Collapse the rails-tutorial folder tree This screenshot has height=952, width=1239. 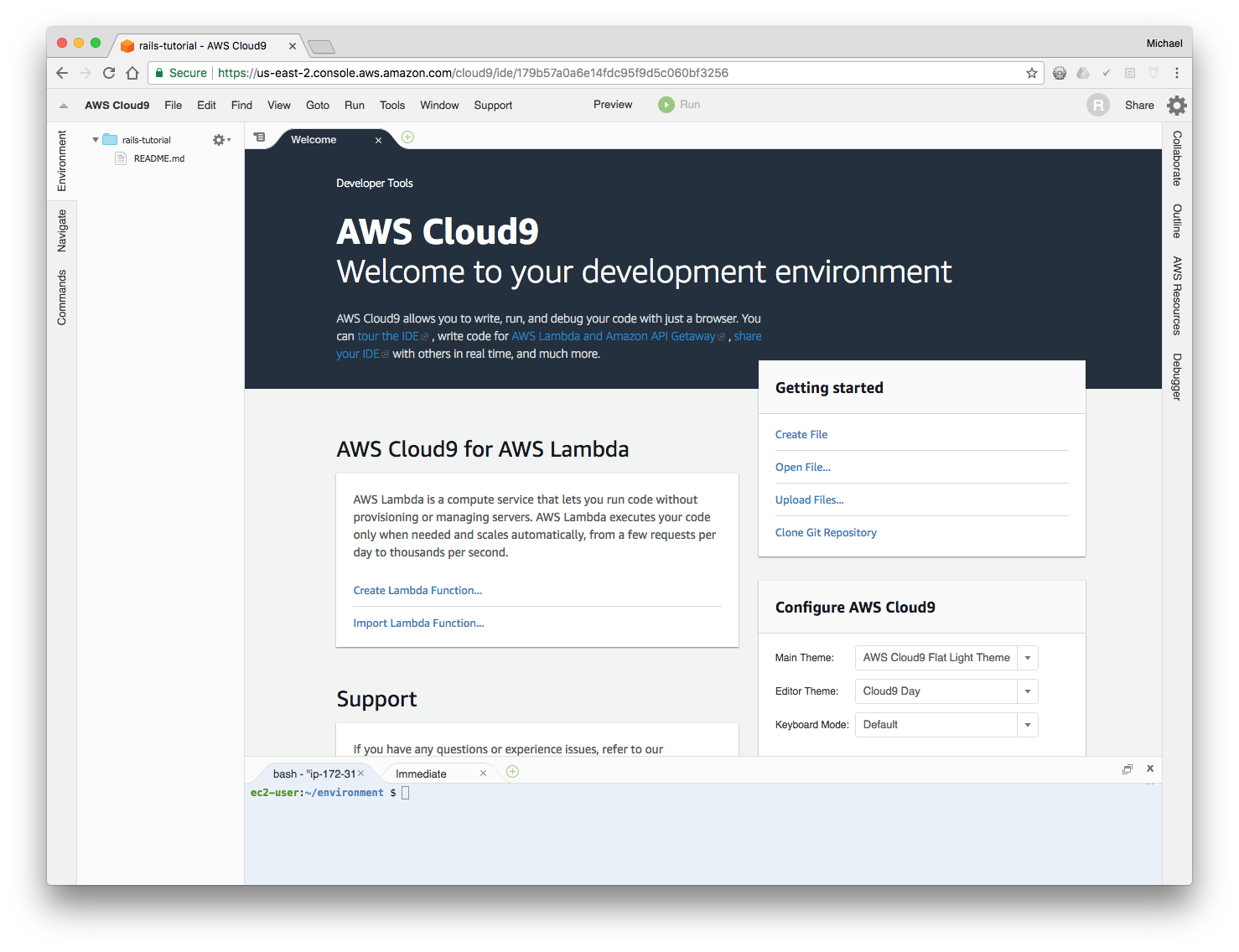click(96, 140)
